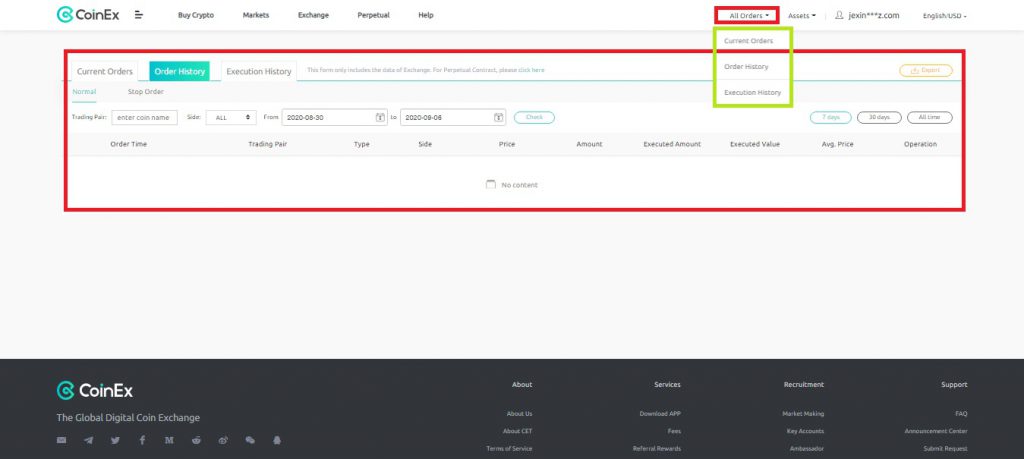1024x459 pixels.
Task: Click the Trading Pair column header
Action: pyautogui.click(x=268, y=144)
